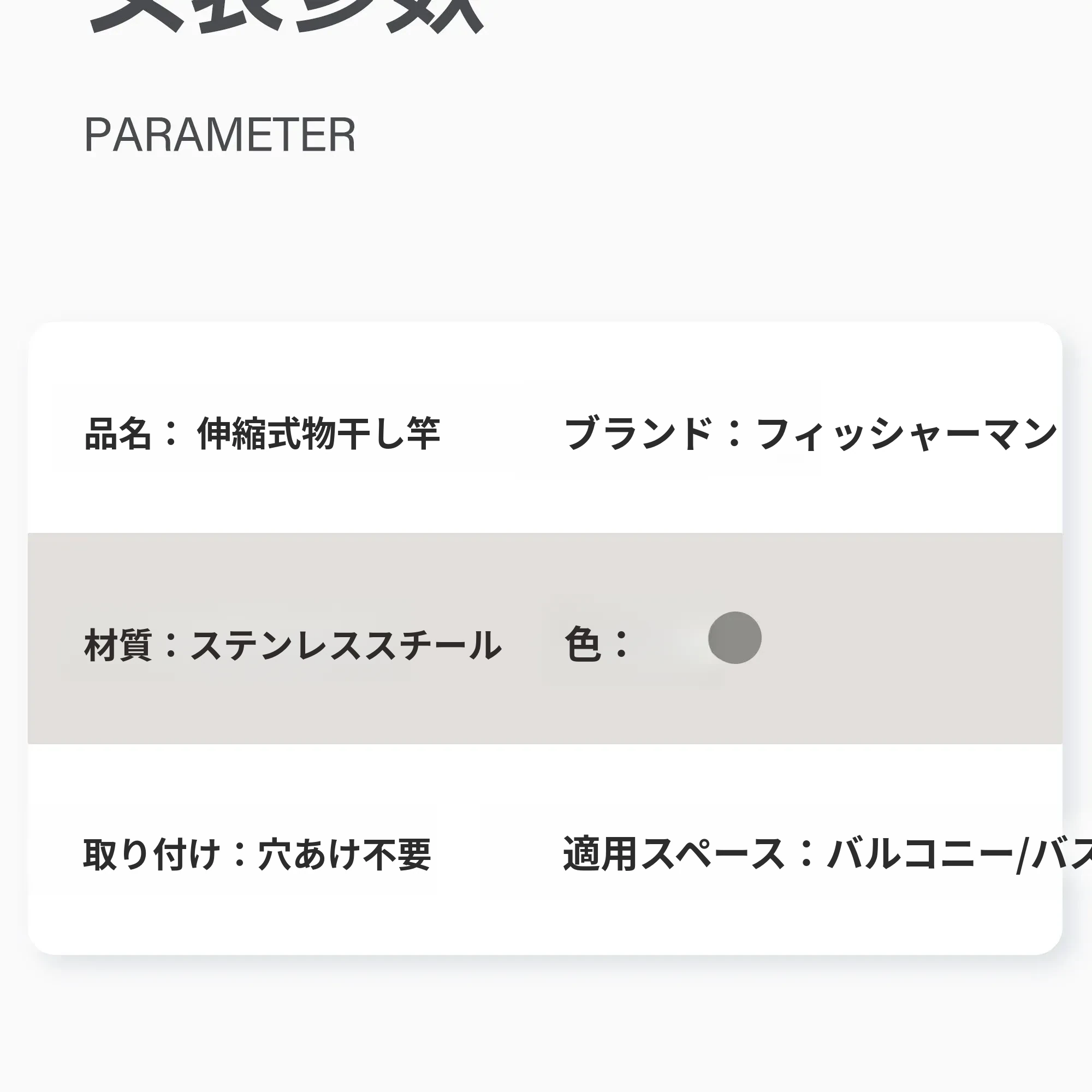Click the 取り付け label
Viewport: 1092px width, 1092px height.
coord(151,854)
